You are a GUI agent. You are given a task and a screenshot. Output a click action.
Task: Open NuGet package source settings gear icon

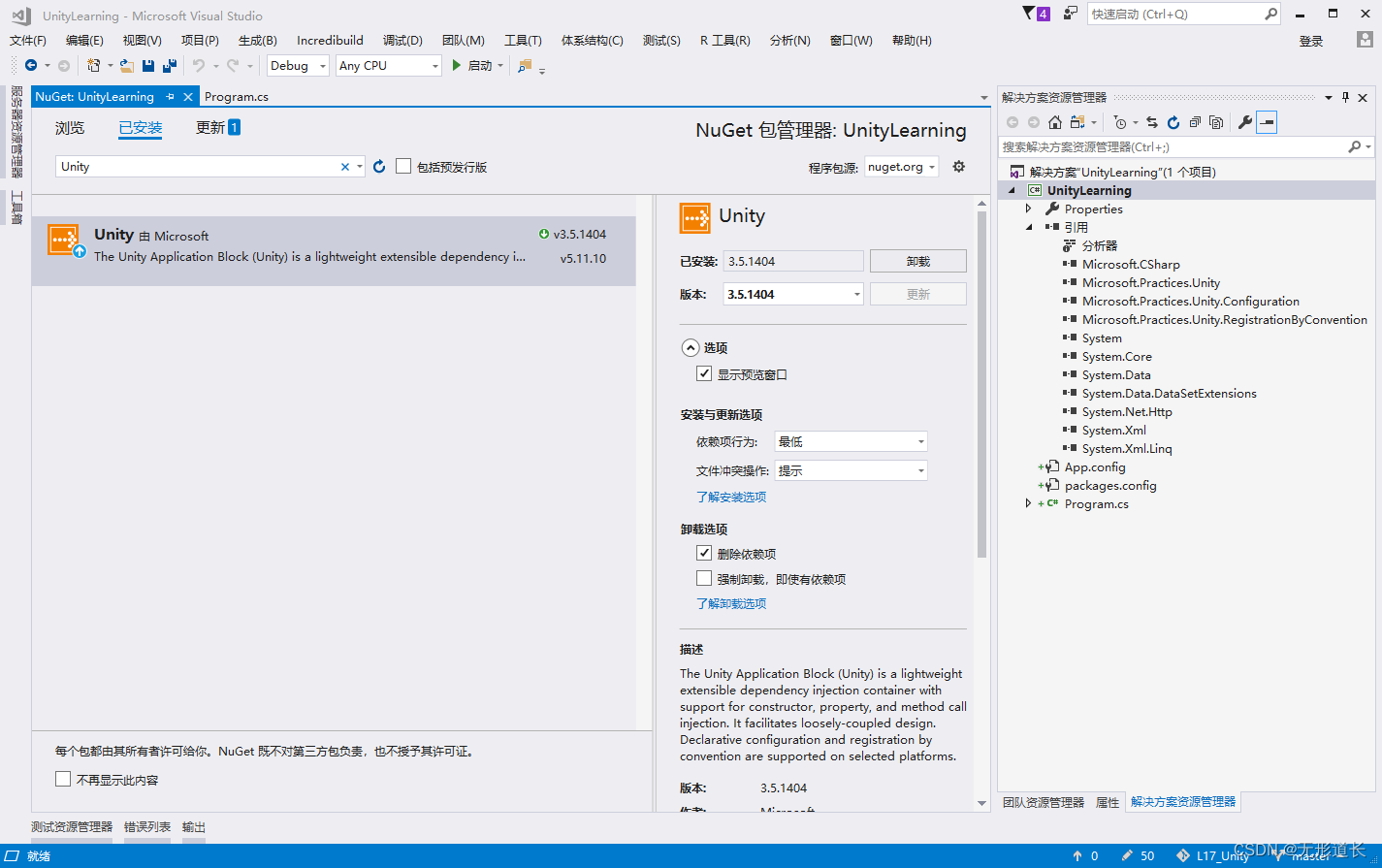958,166
